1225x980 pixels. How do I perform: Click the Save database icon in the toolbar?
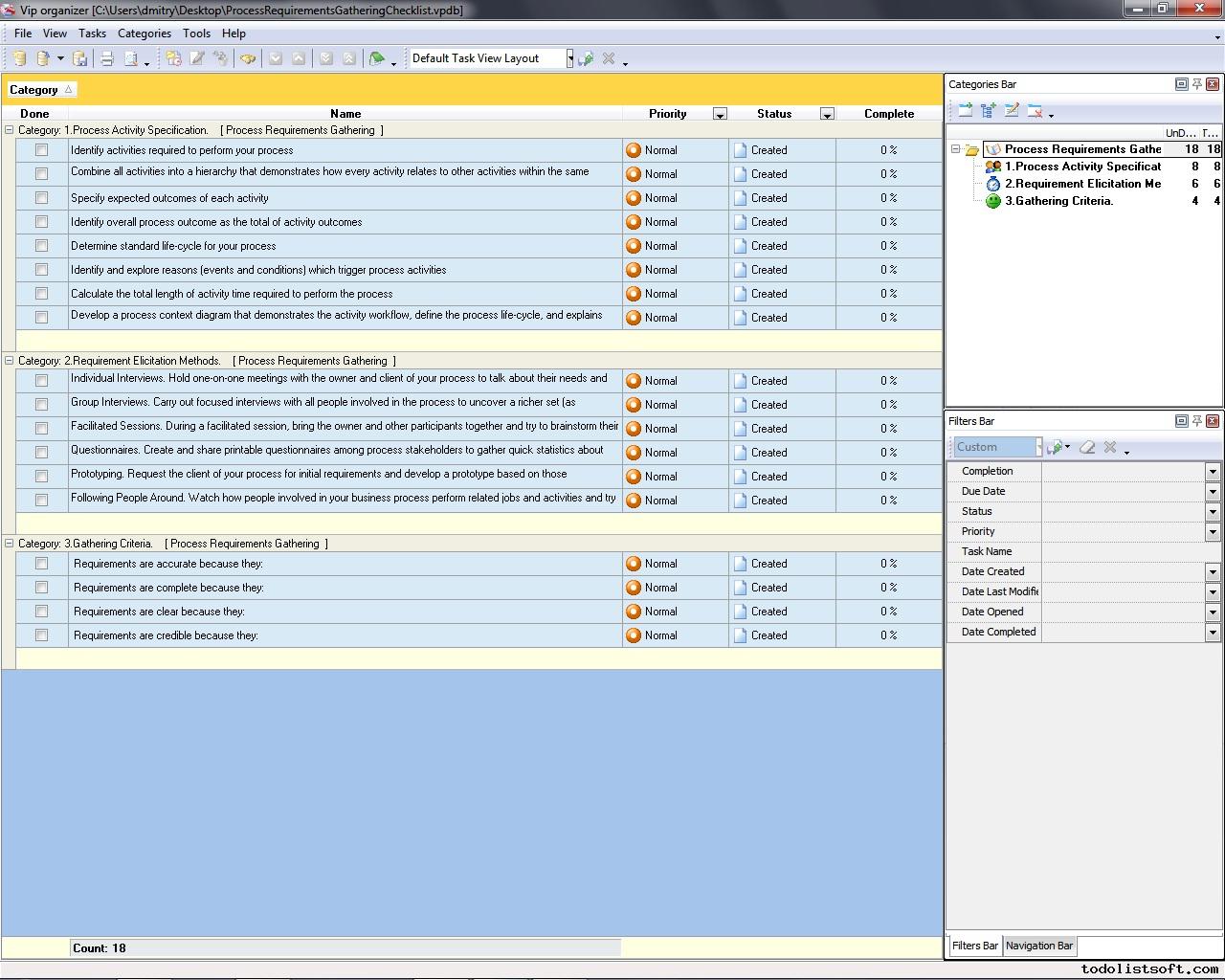click(80, 59)
